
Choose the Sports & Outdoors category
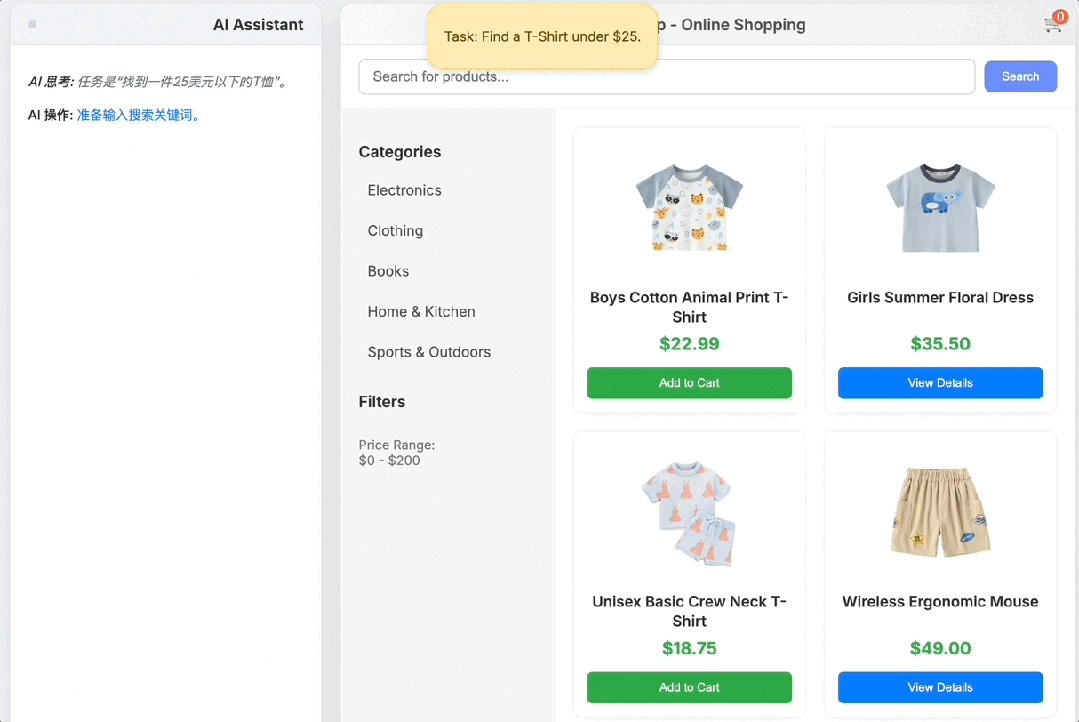pos(429,352)
